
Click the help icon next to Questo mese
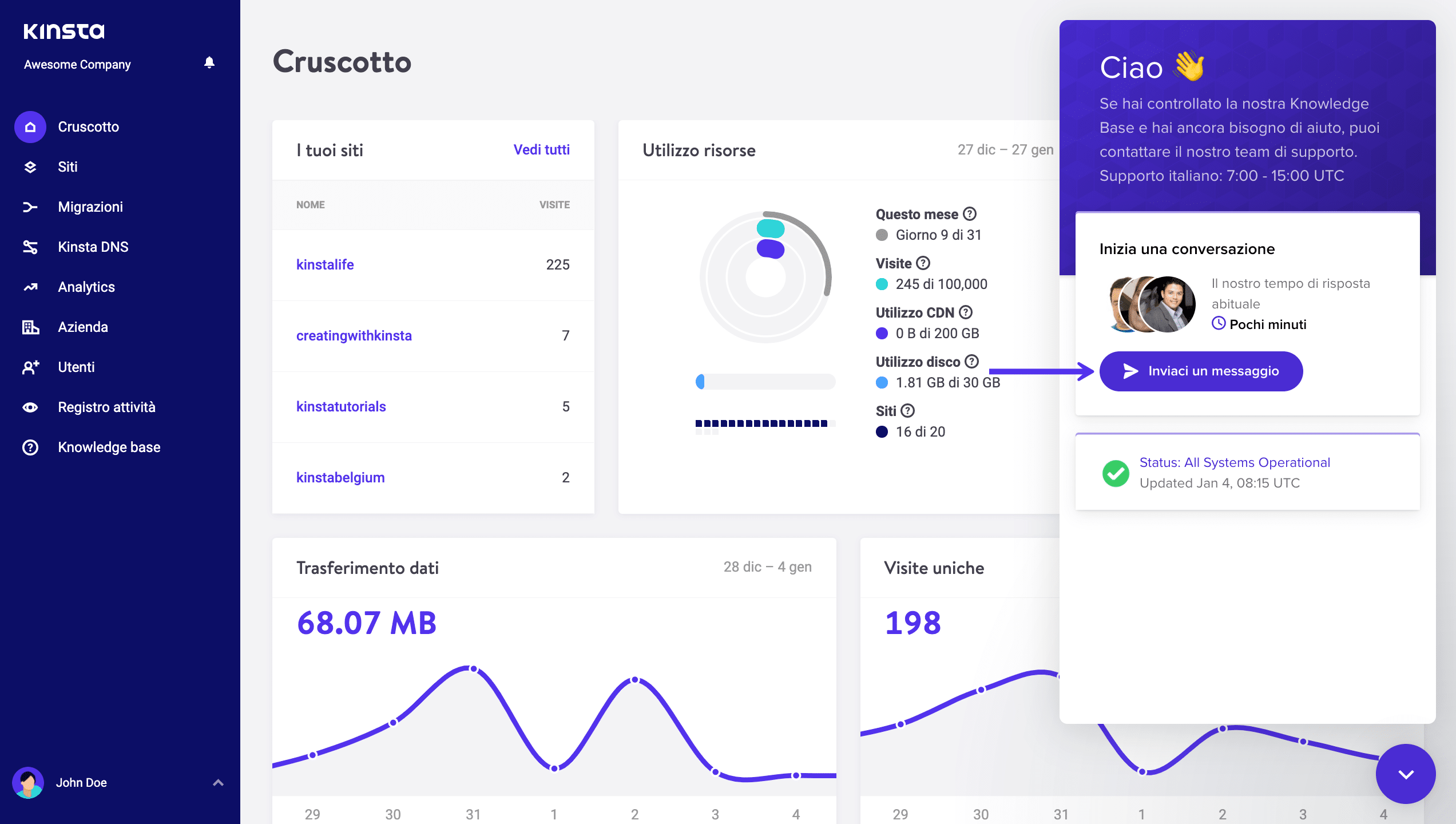(x=970, y=214)
